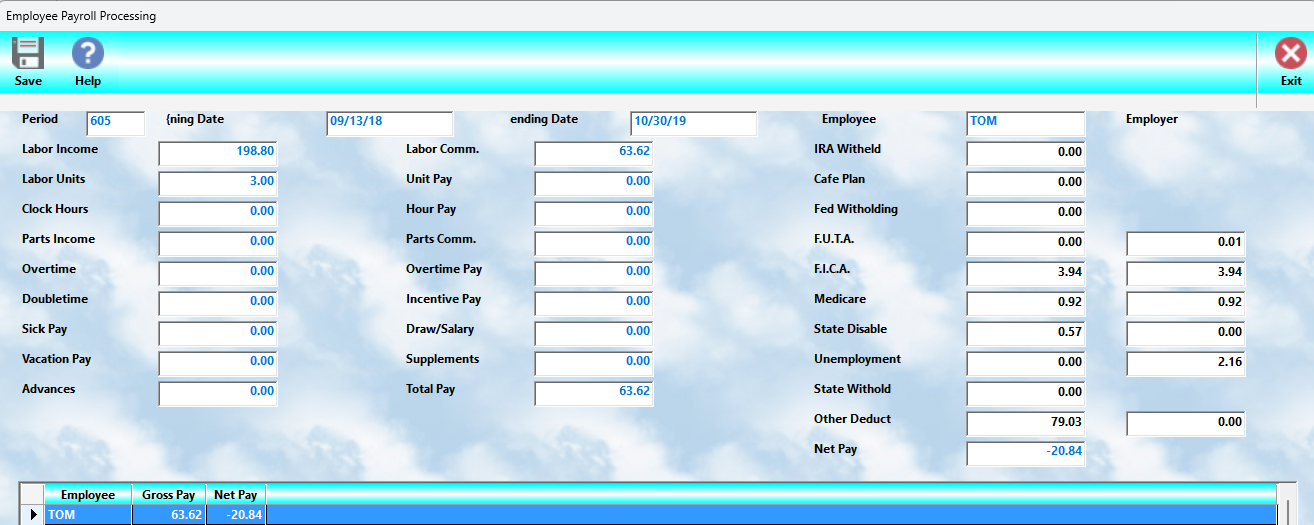Click the Save floppy disk icon
1314x525 pixels.
pyautogui.click(x=28, y=53)
